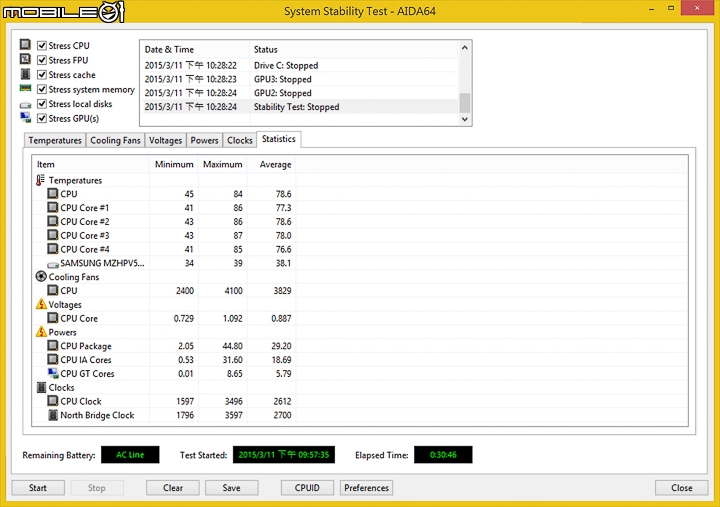Click the FPU chip icon beside Stress FPU
The image size is (720, 507).
click(25, 59)
